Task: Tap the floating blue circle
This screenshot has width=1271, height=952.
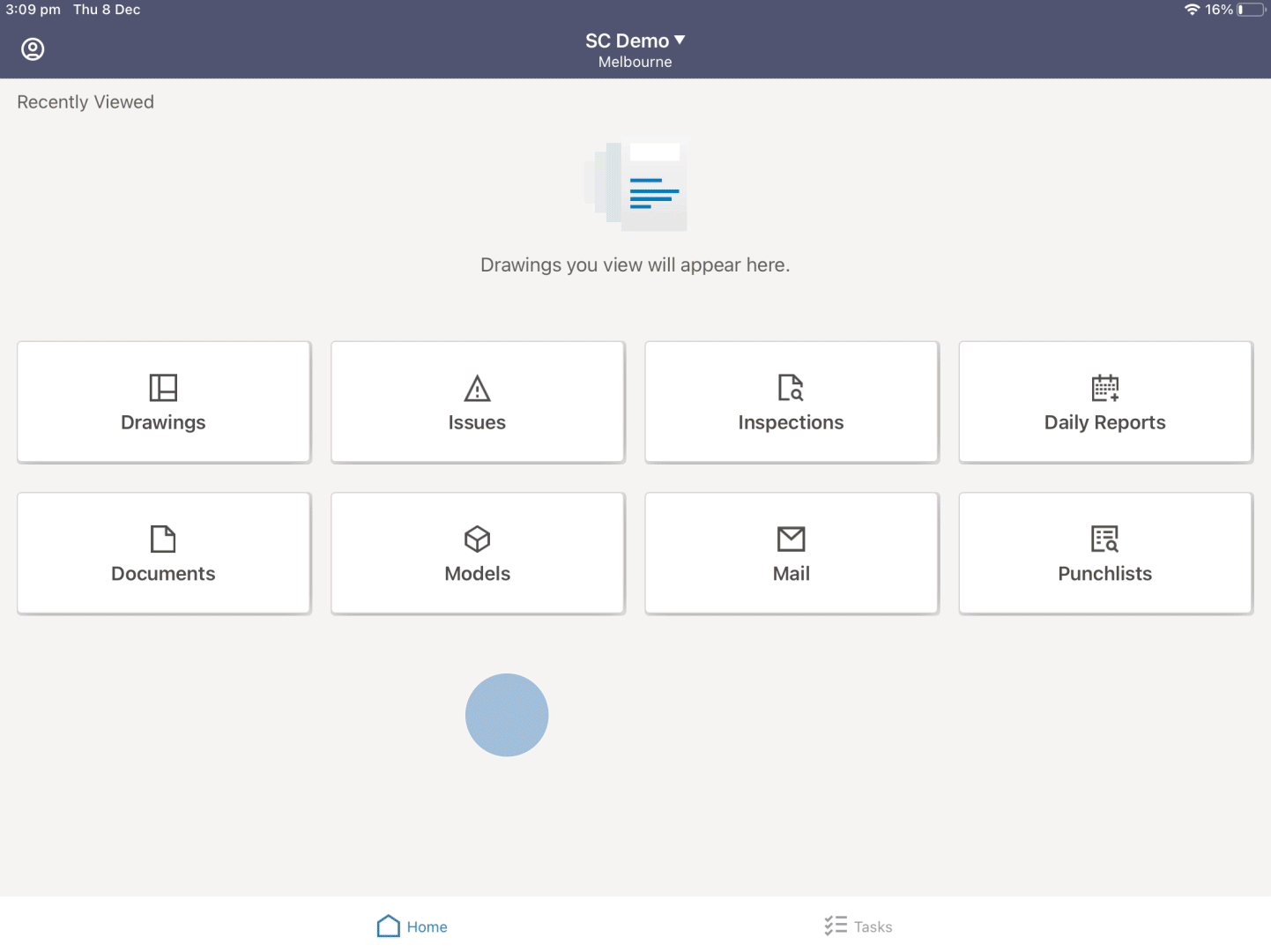Action: [x=507, y=715]
